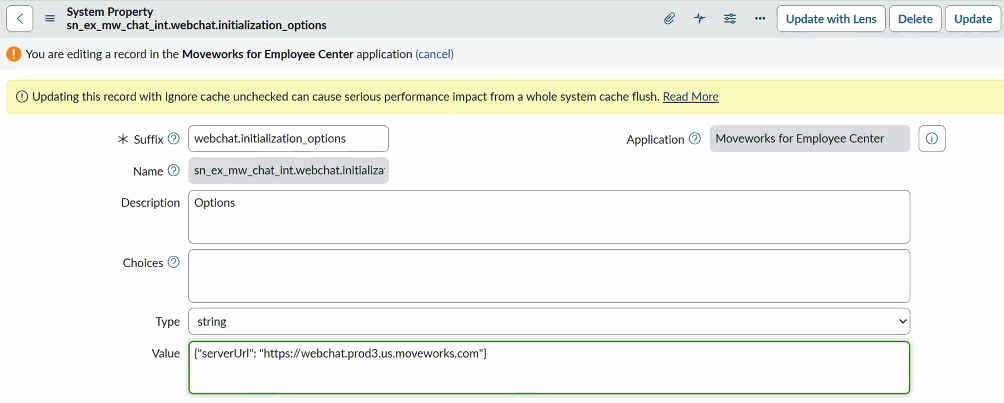Click into the Choices text area
The image size is (1004, 403).
point(549,276)
